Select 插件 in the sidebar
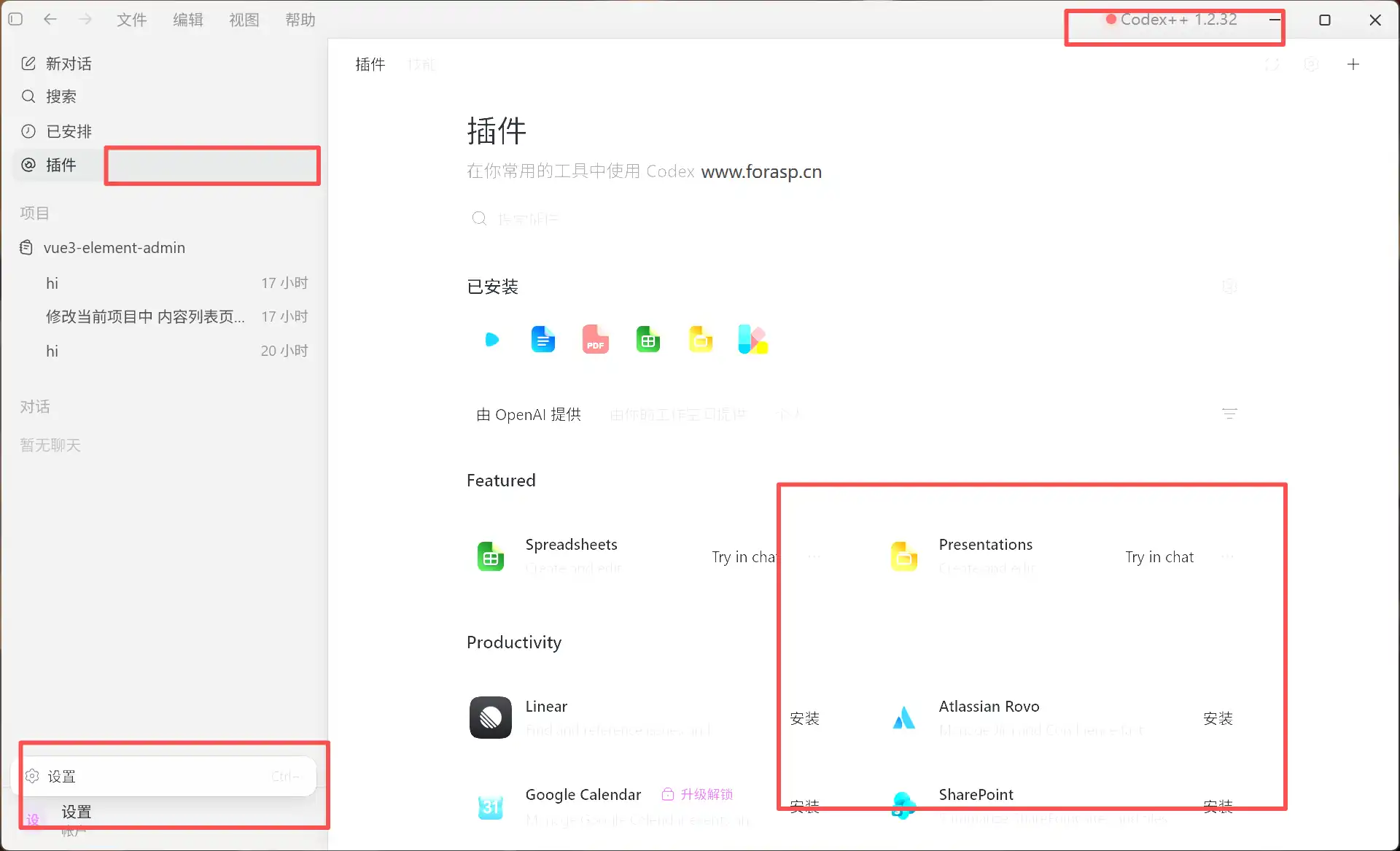Viewport: 1400px width, 851px height. coord(60,165)
